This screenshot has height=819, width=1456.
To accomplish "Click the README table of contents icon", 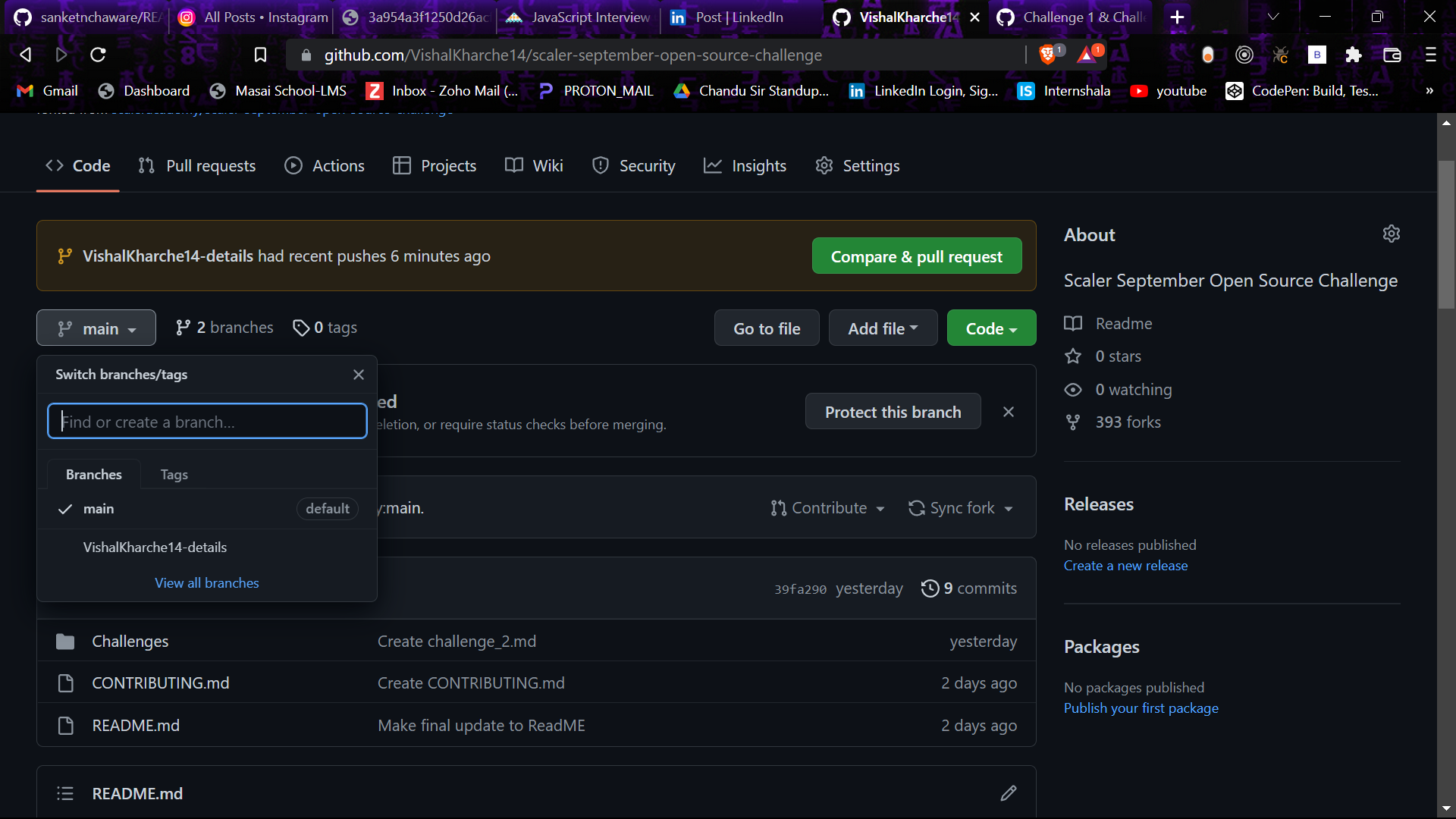I will (x=65, y=793).
